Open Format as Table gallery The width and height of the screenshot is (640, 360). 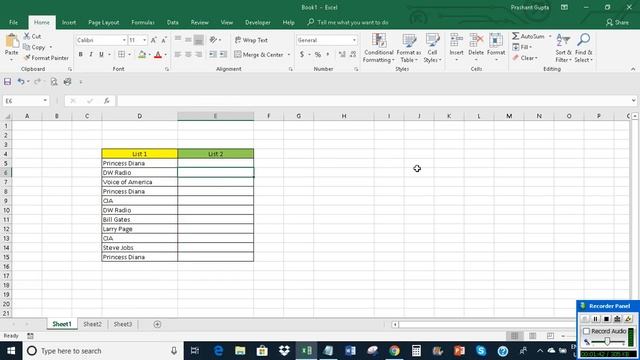tap(409, 48)
